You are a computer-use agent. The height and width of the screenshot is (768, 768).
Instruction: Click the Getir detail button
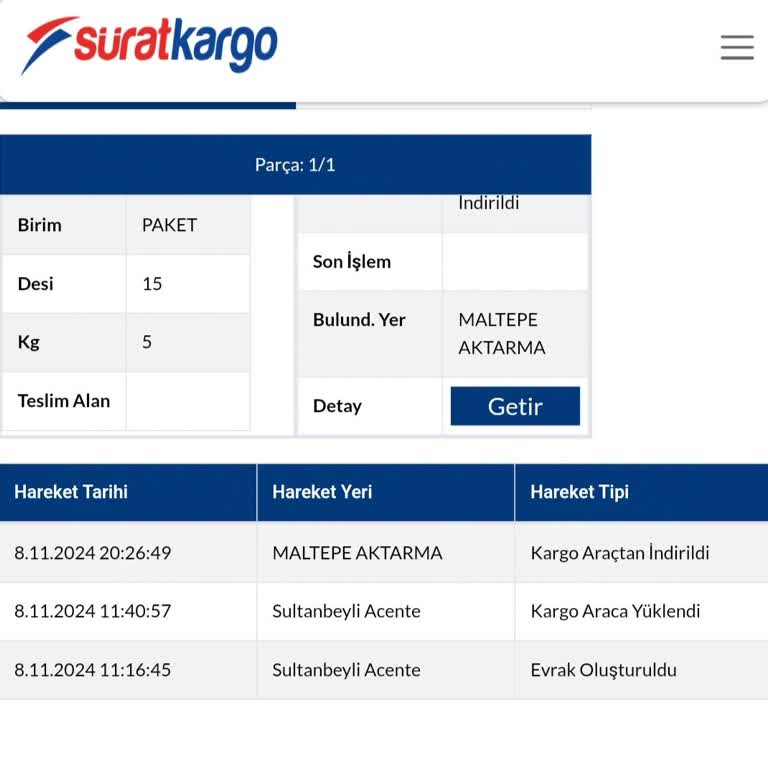[515, 406]
